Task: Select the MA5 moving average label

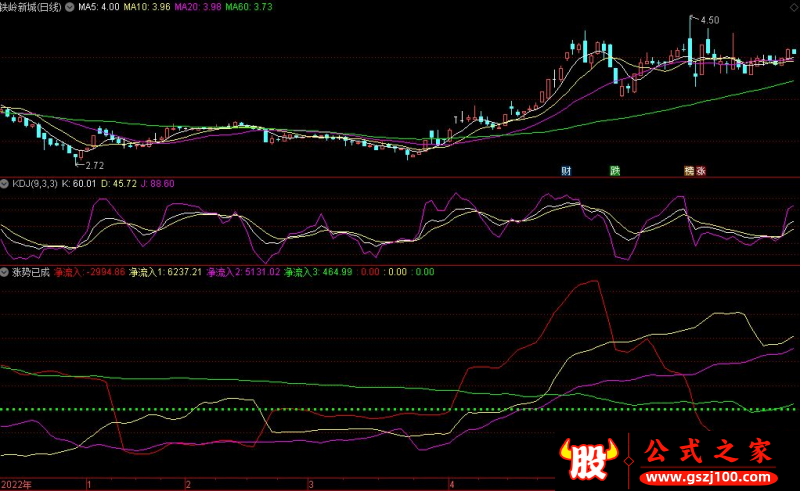Action: coord(98,7)
